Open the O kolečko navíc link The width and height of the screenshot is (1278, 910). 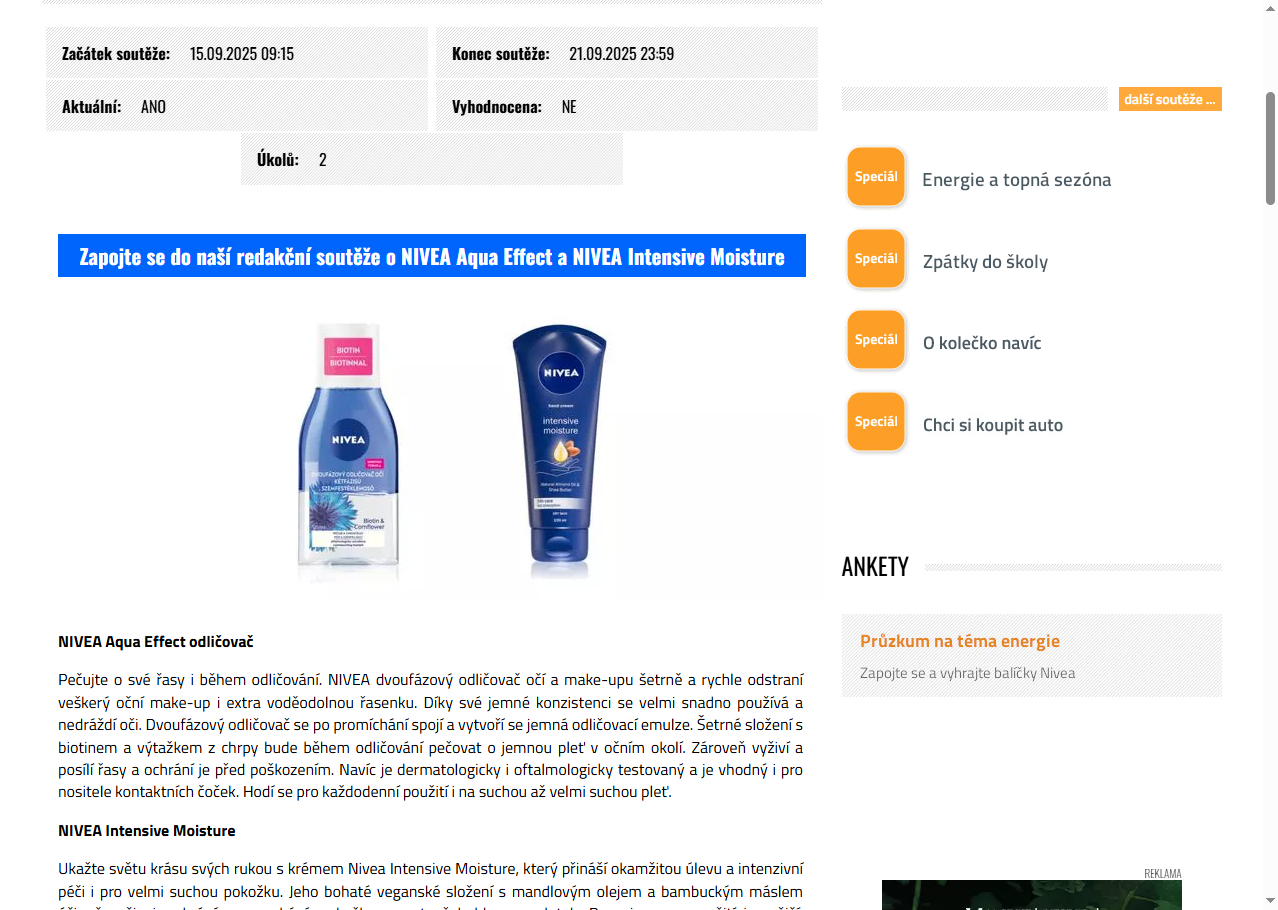[982, 343]
